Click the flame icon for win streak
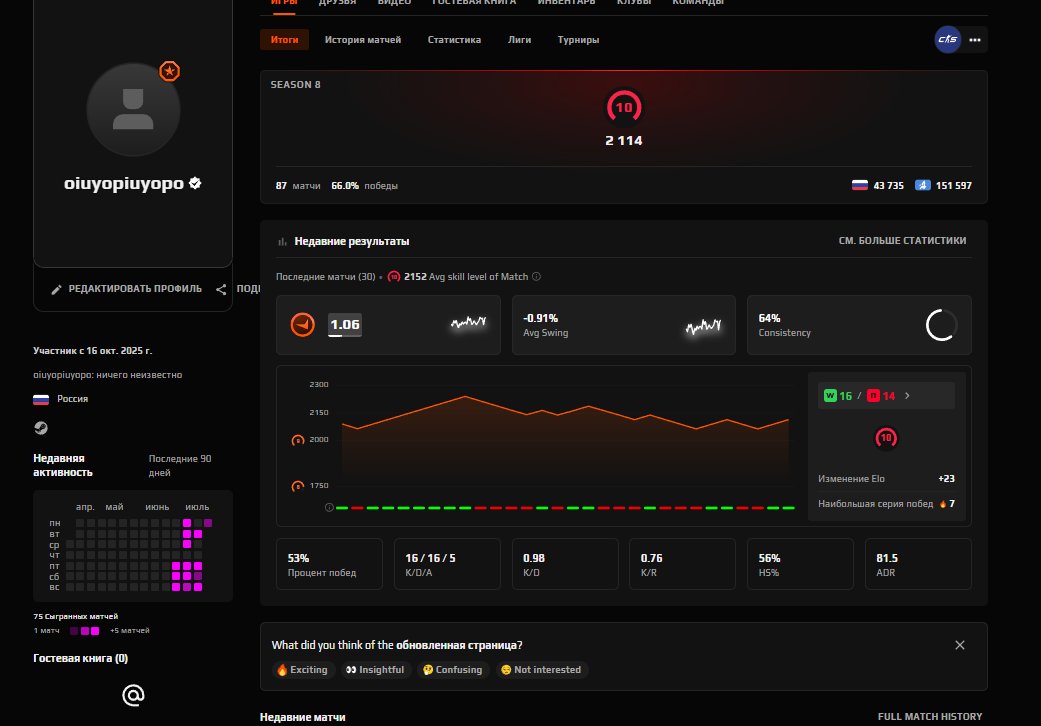1041x726 pixels. pos(943,504)
